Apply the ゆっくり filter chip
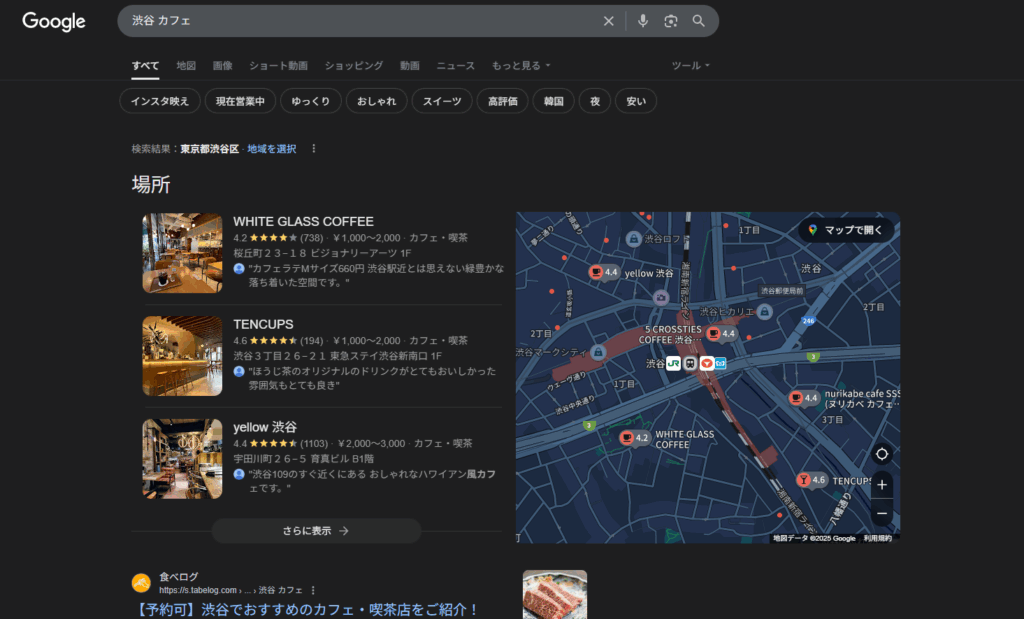1024x619 pixels. pos(311,101)
